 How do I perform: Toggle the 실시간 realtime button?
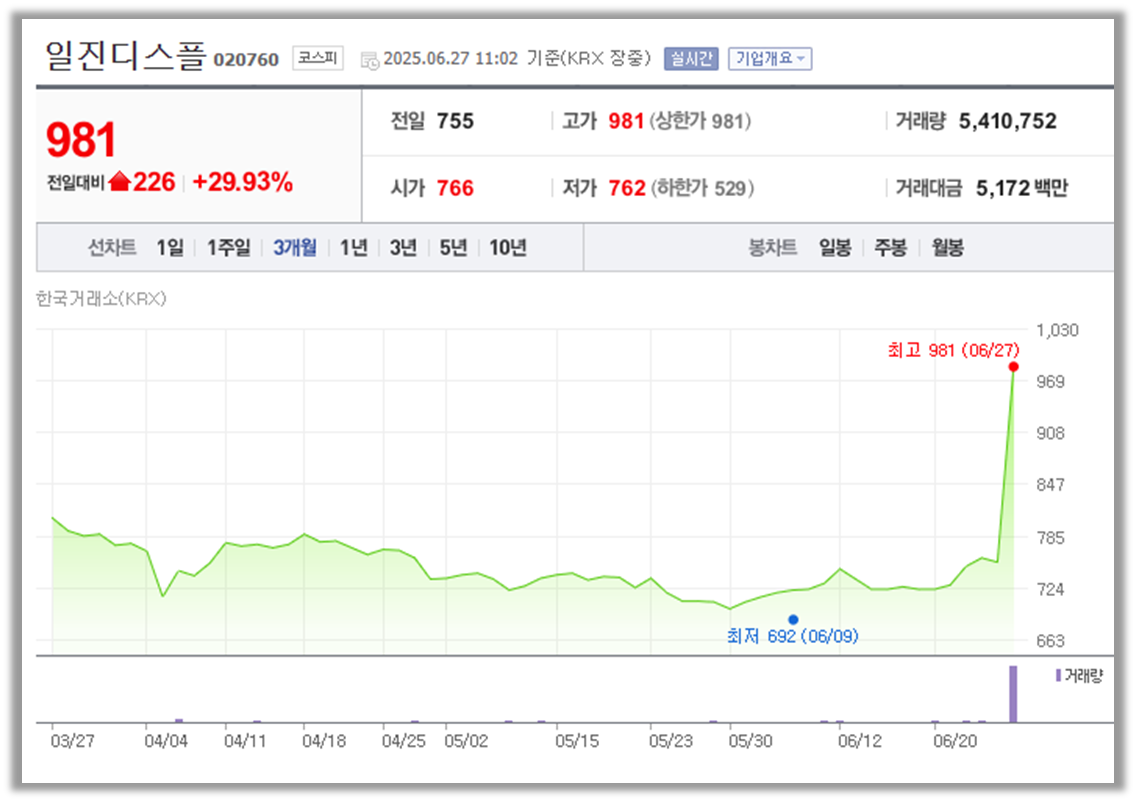[690, 59]
